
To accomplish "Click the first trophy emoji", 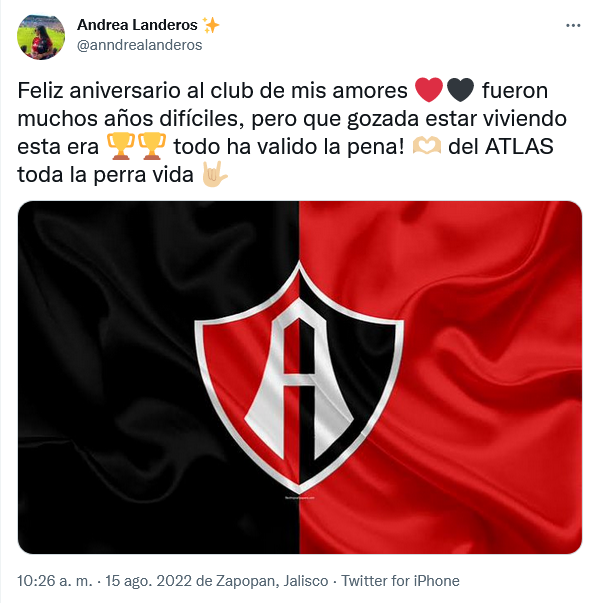I will pos(120,146).
